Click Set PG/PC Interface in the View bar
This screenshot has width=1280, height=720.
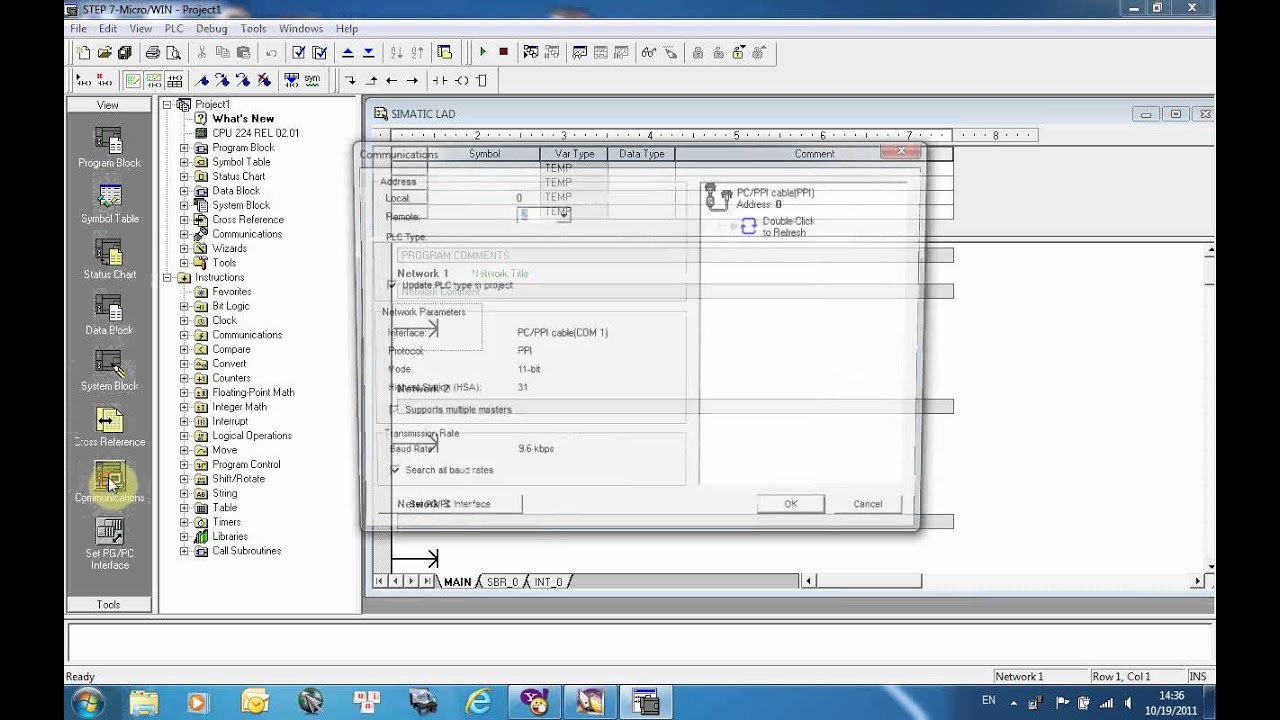click(109, 545)
